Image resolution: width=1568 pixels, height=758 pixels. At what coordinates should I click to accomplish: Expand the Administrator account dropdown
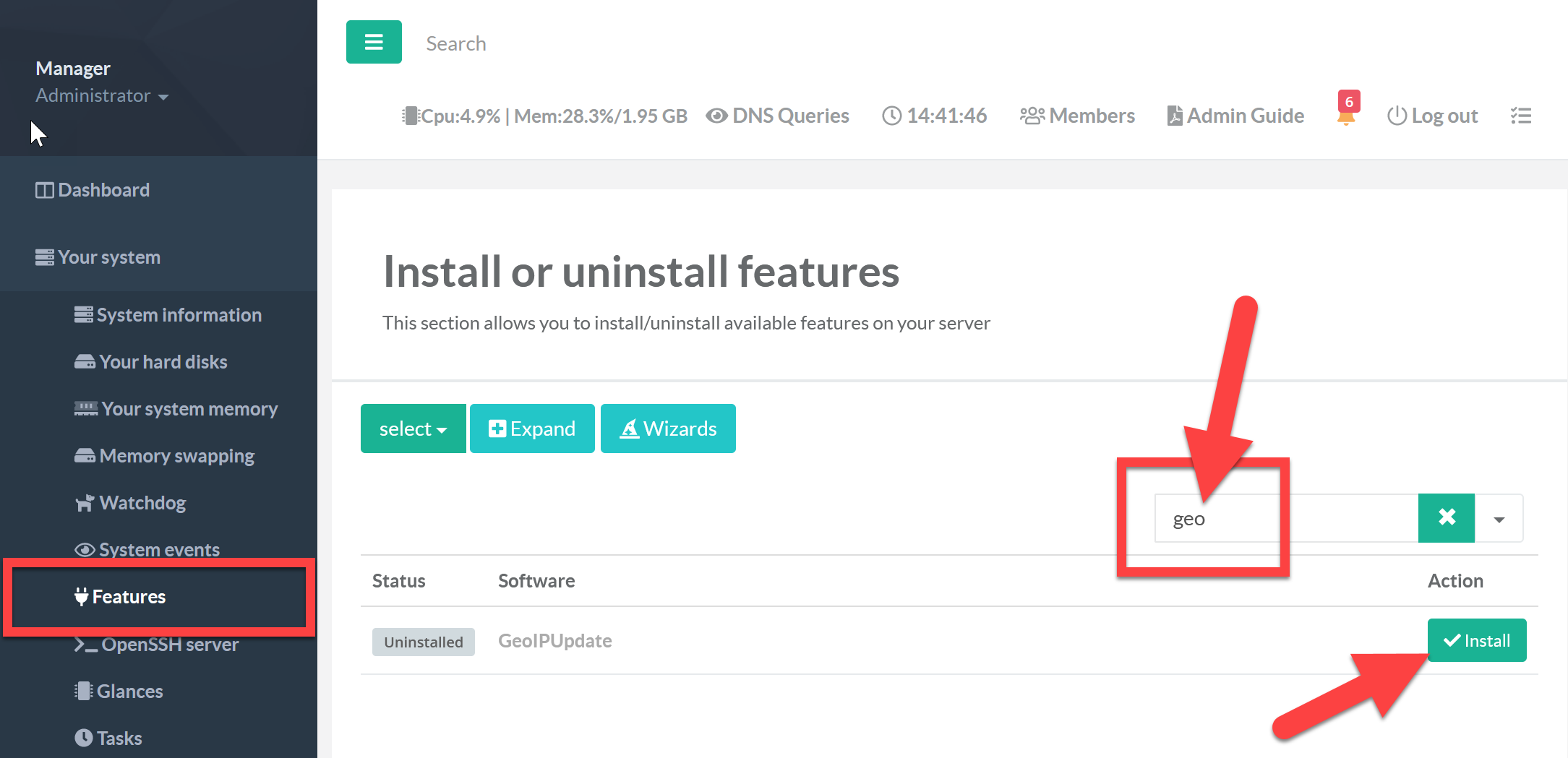(x=101, y=95)
